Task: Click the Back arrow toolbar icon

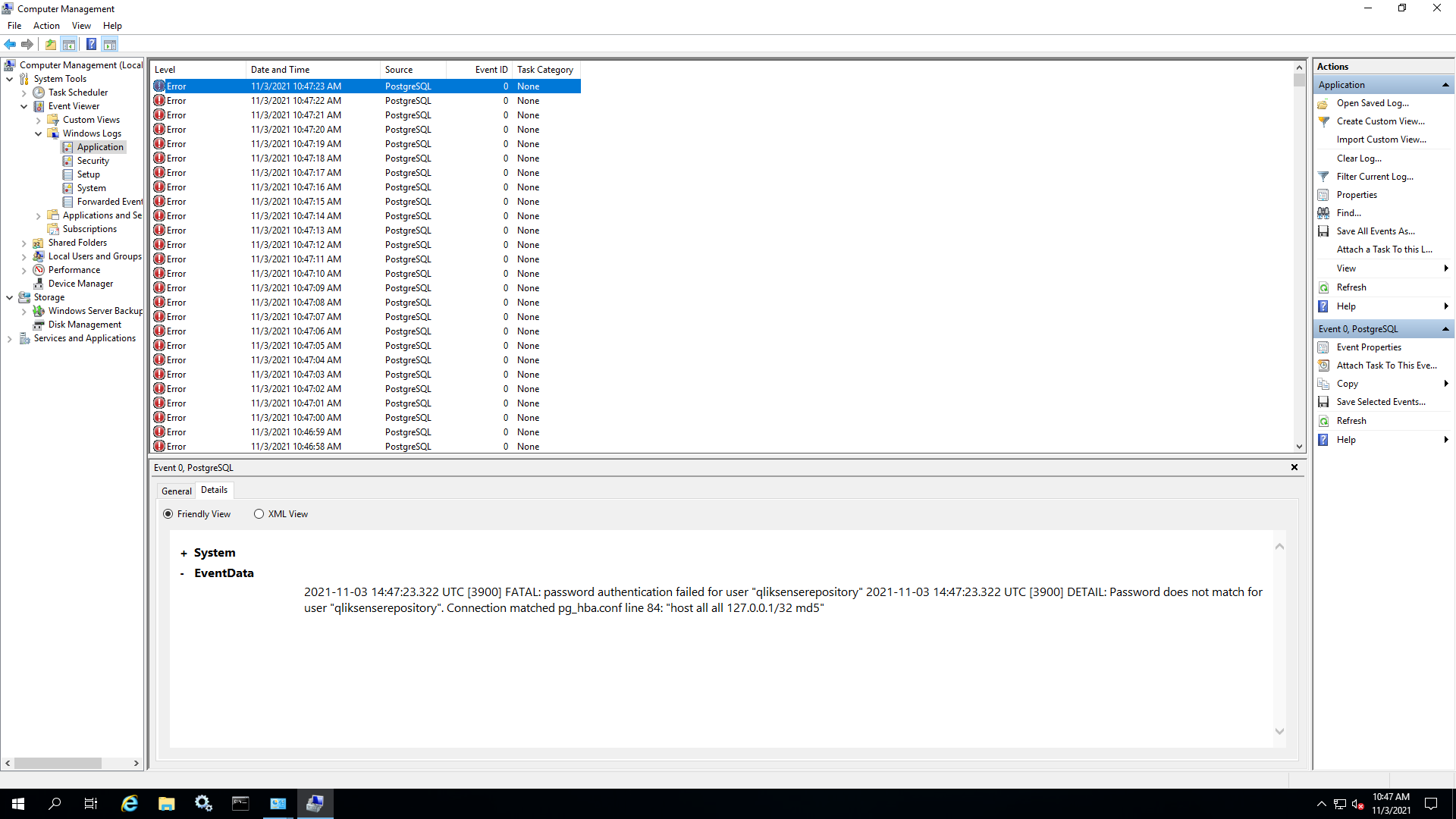Action: coord(10,44)
